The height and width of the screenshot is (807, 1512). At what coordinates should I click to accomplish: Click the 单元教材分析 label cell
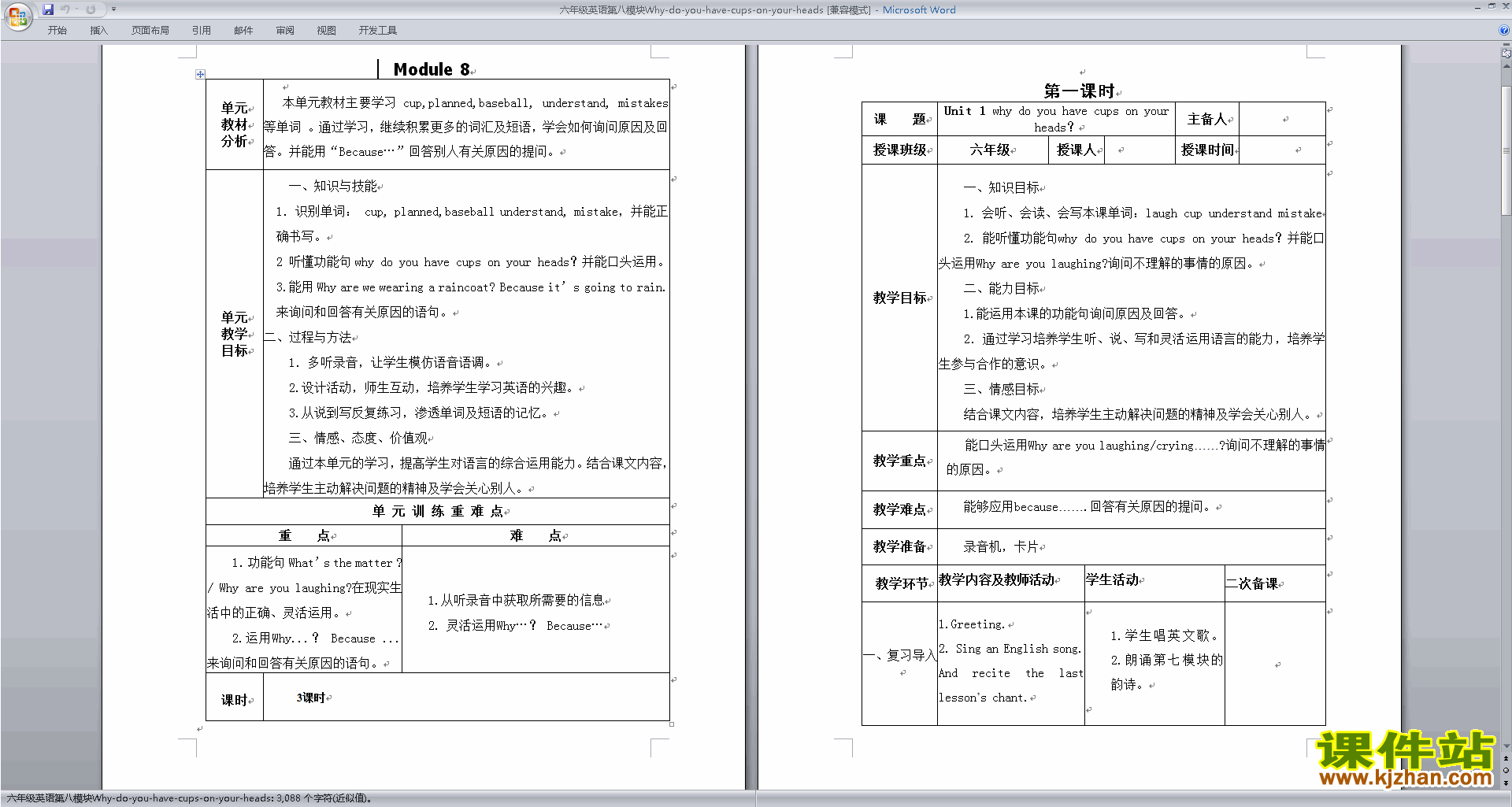[x=235, y=124]
